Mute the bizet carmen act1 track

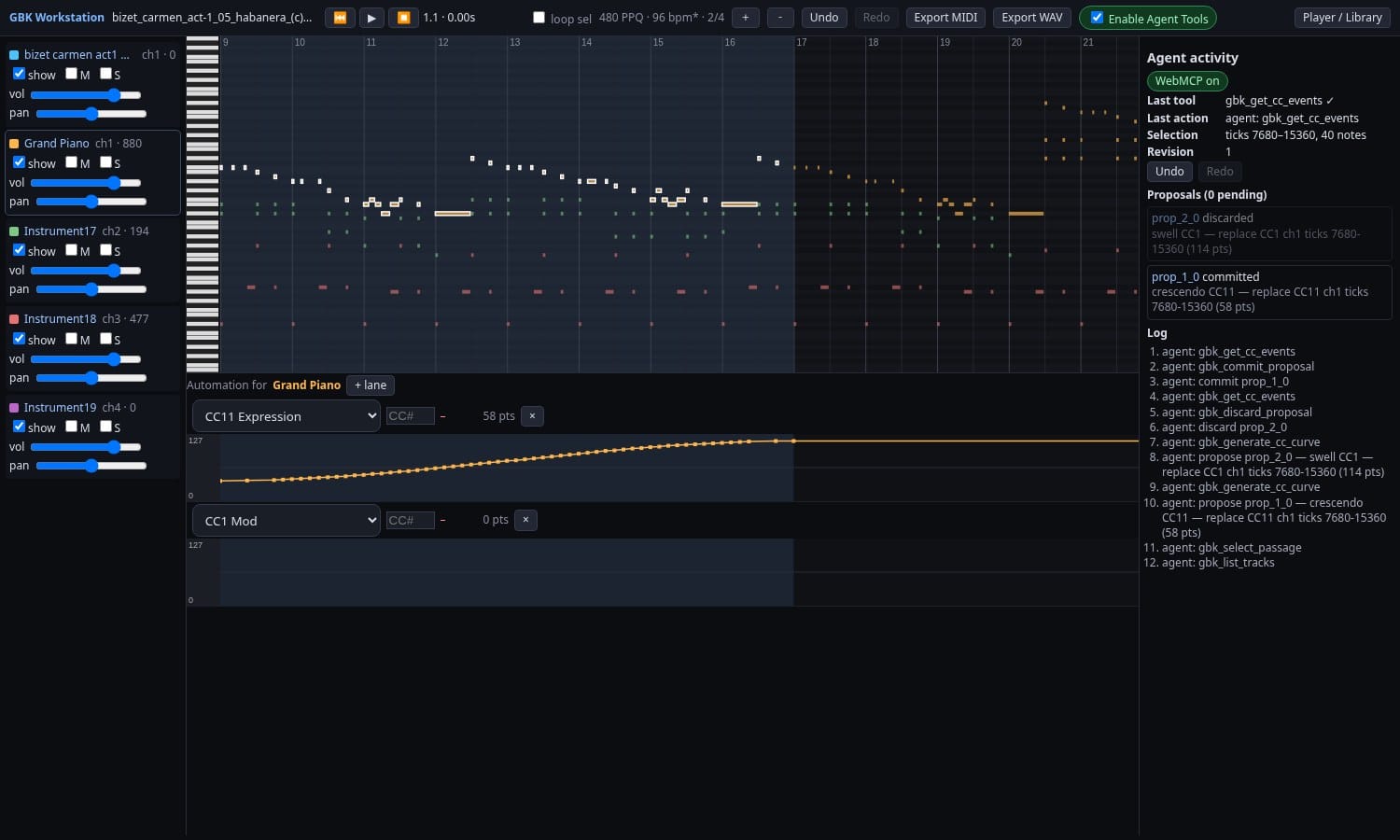[71, 74]
